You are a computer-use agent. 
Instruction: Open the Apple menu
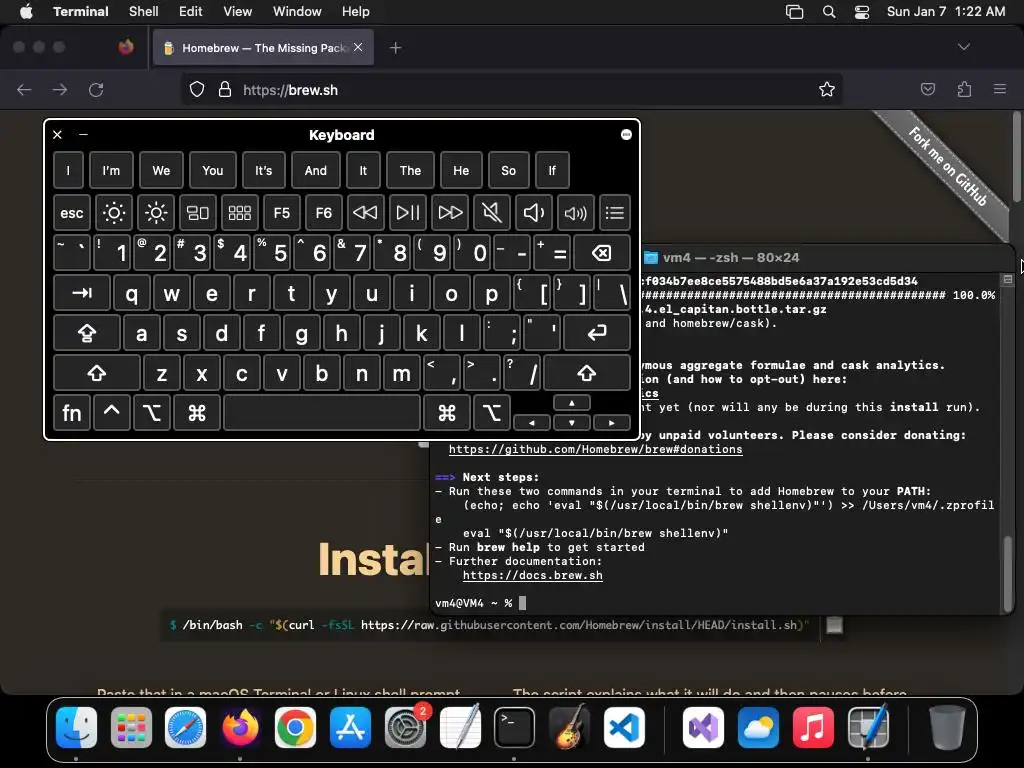(x=26, y=12)
